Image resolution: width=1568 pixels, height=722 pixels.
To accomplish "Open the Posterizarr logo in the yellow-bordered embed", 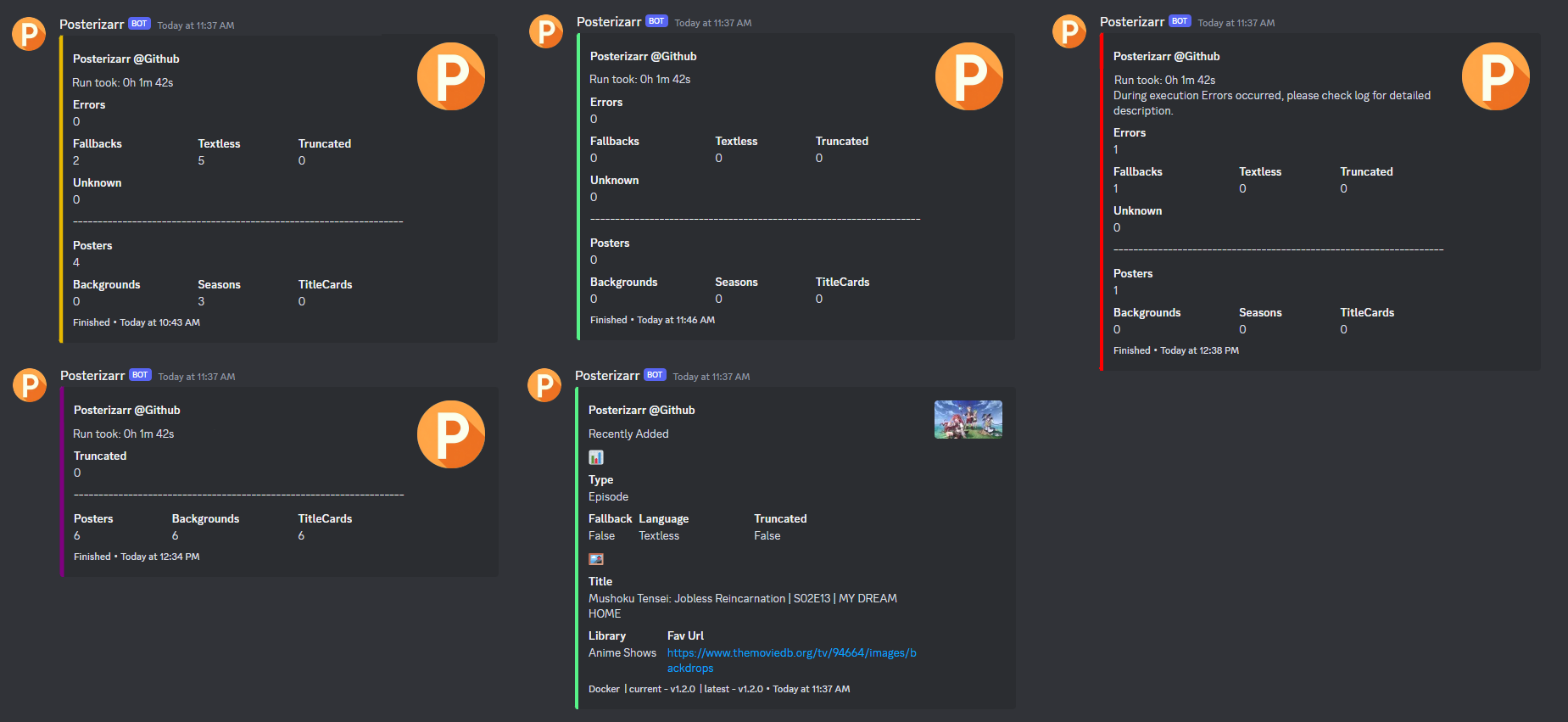I will [450, 76].
